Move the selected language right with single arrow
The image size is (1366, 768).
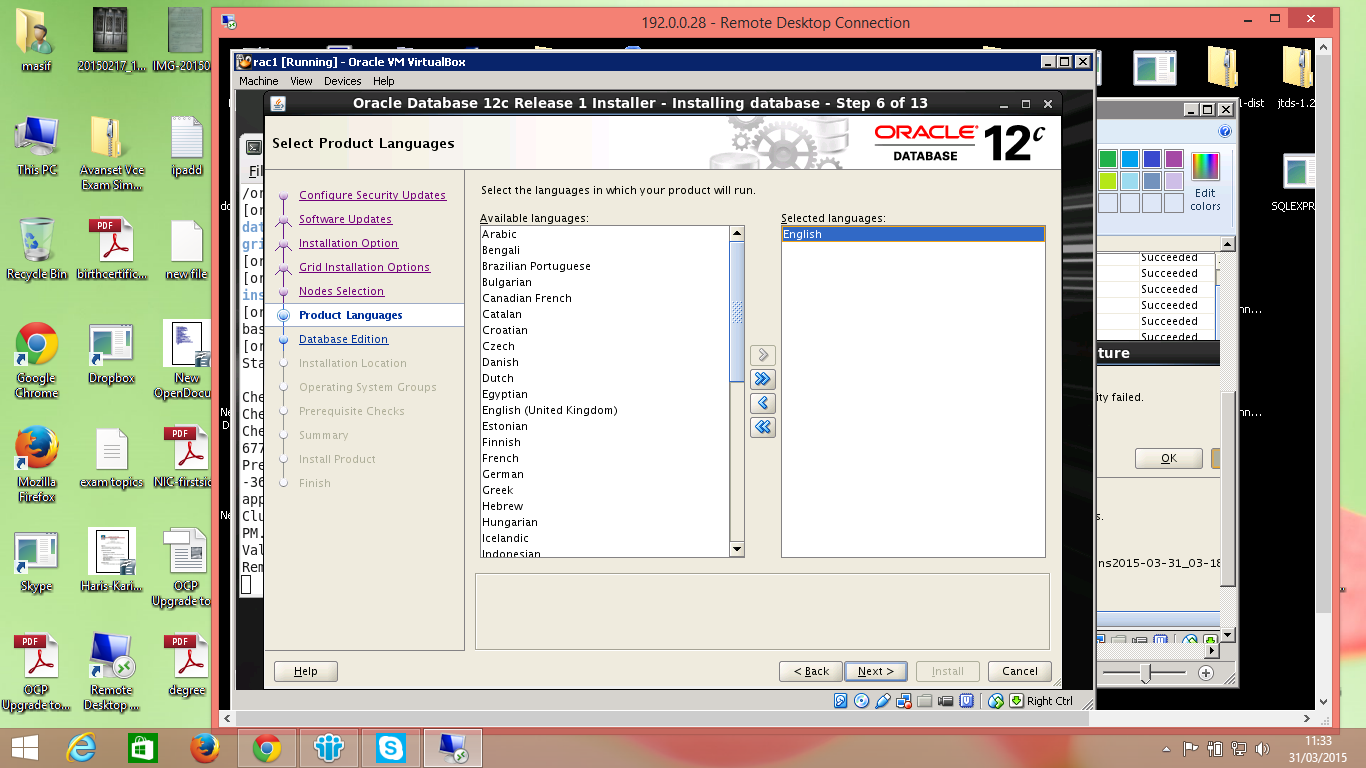coord(763,355)
